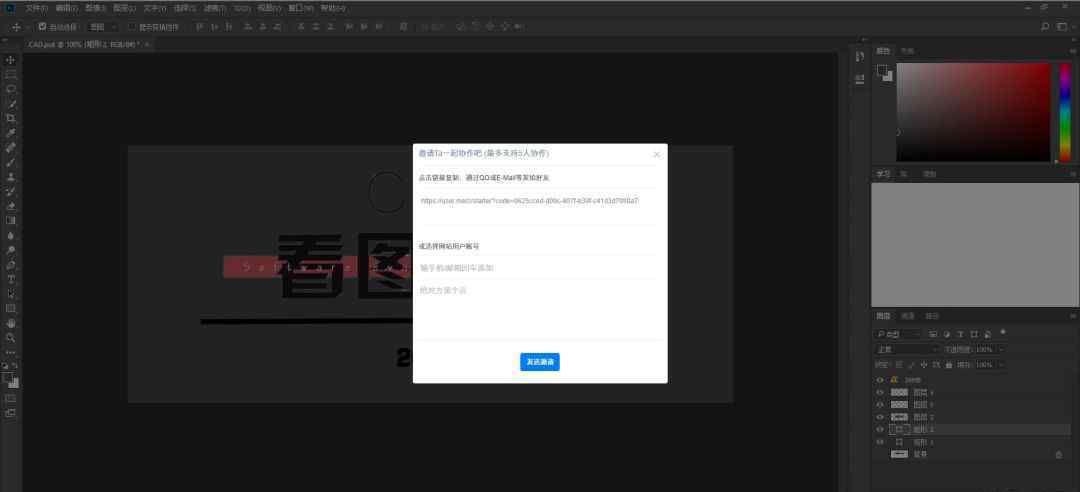
Task: Enable the 显示变换控件 checkbox
Action: pyautogui.click(x=131, y=26)
